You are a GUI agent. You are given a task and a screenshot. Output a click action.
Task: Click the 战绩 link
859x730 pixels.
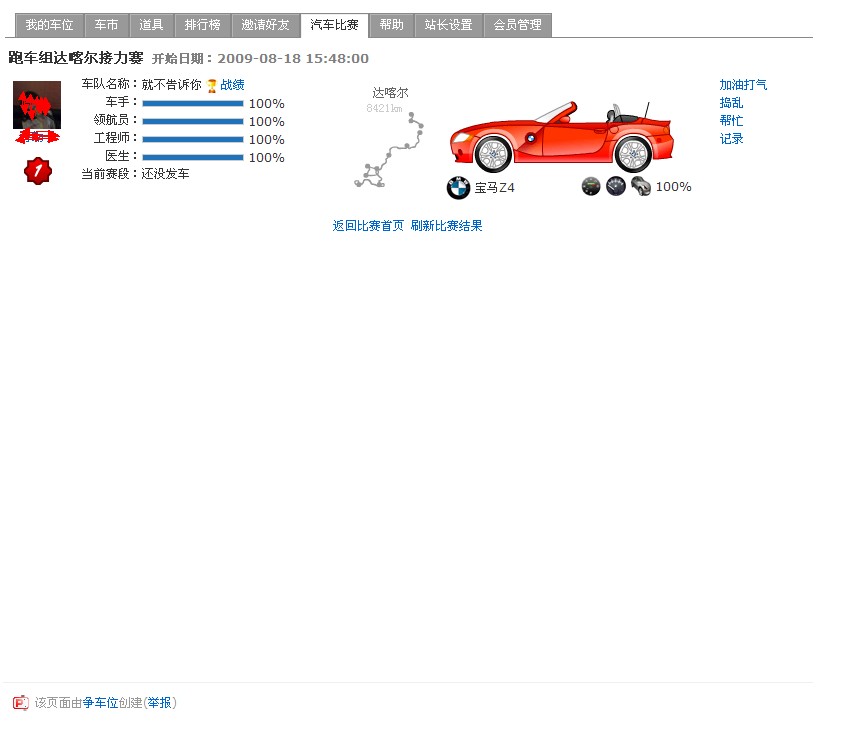coord(232,85)
